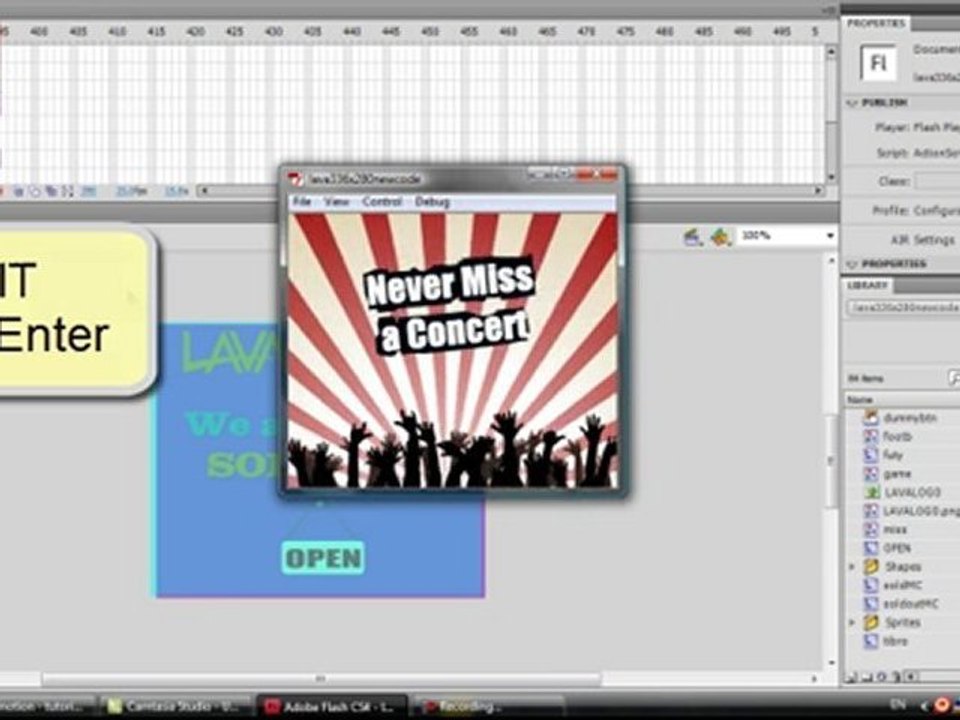Click frame 450 on the timeline ruler
The width and height of the screenshot is (960, 720).
430,31
